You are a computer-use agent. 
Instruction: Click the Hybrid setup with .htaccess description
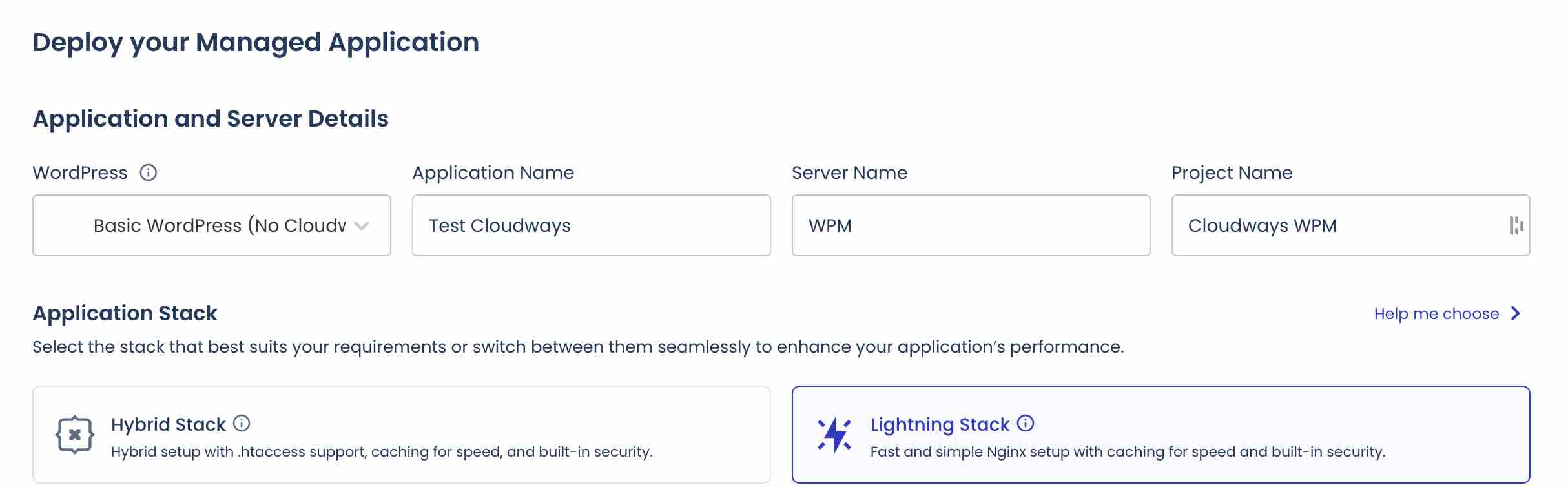(x=382, y=451)
